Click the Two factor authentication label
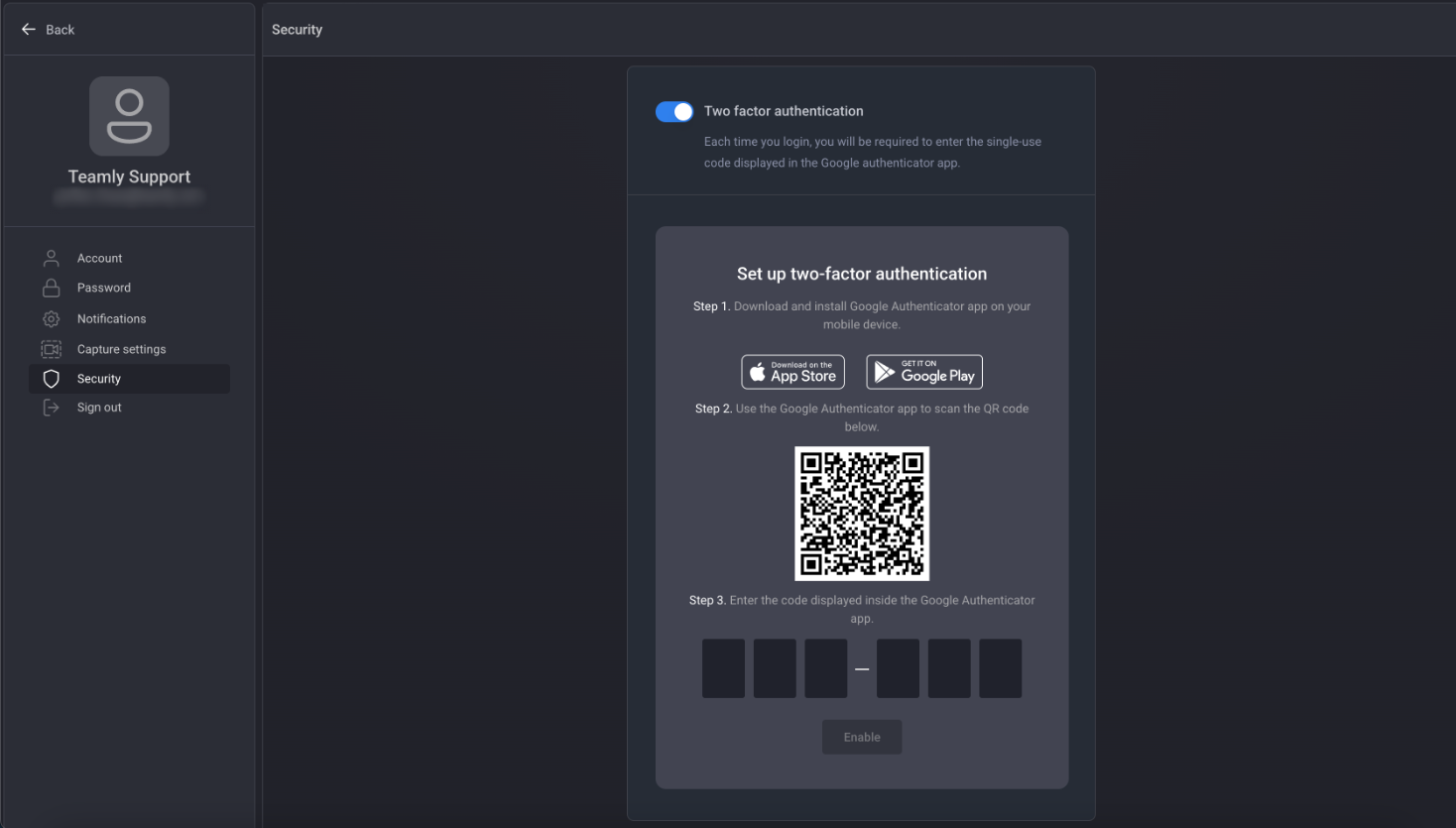Viewport: 1456px width, 828px height. [x=784, y=111]
